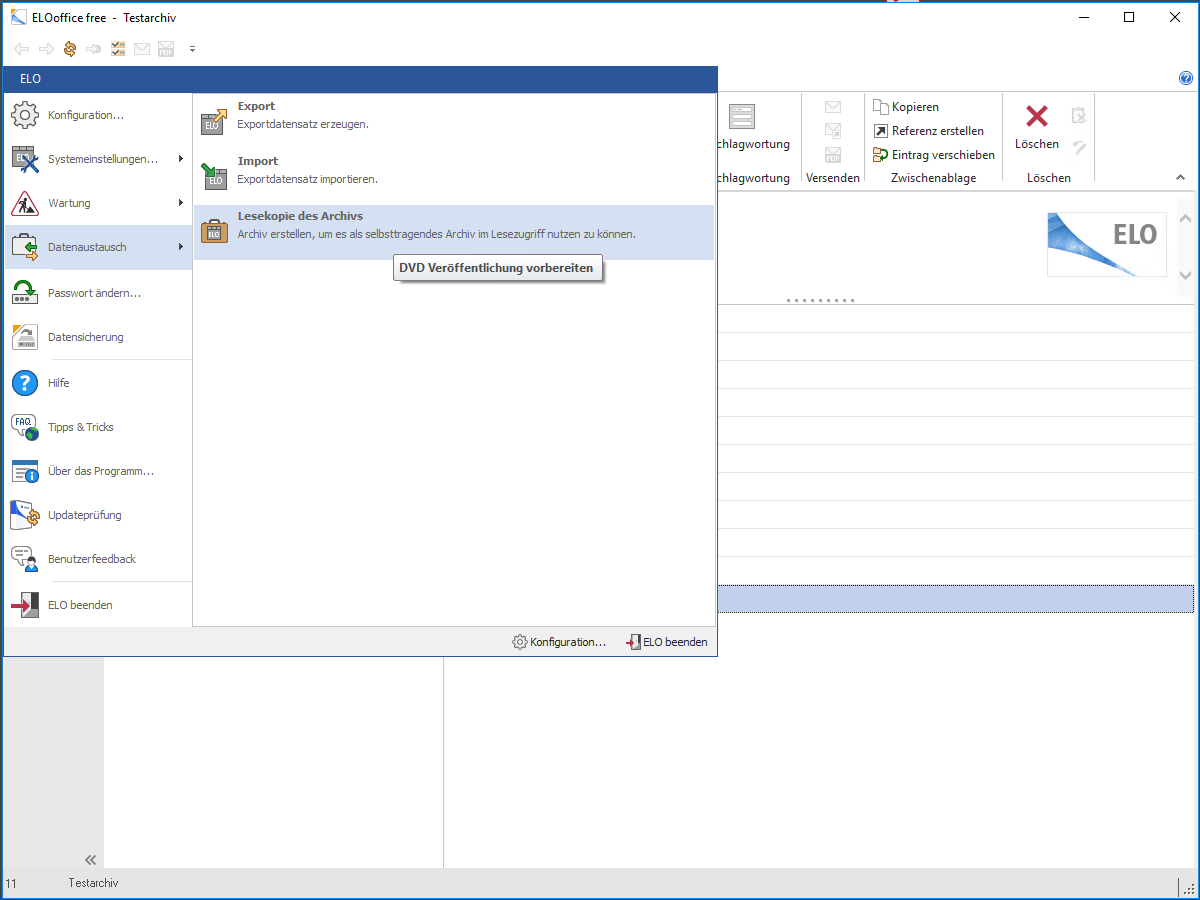The height and width of the screenshot is (900, 1200).
Task: Click the Hilfe question mark icon
Action: [25, 383]
